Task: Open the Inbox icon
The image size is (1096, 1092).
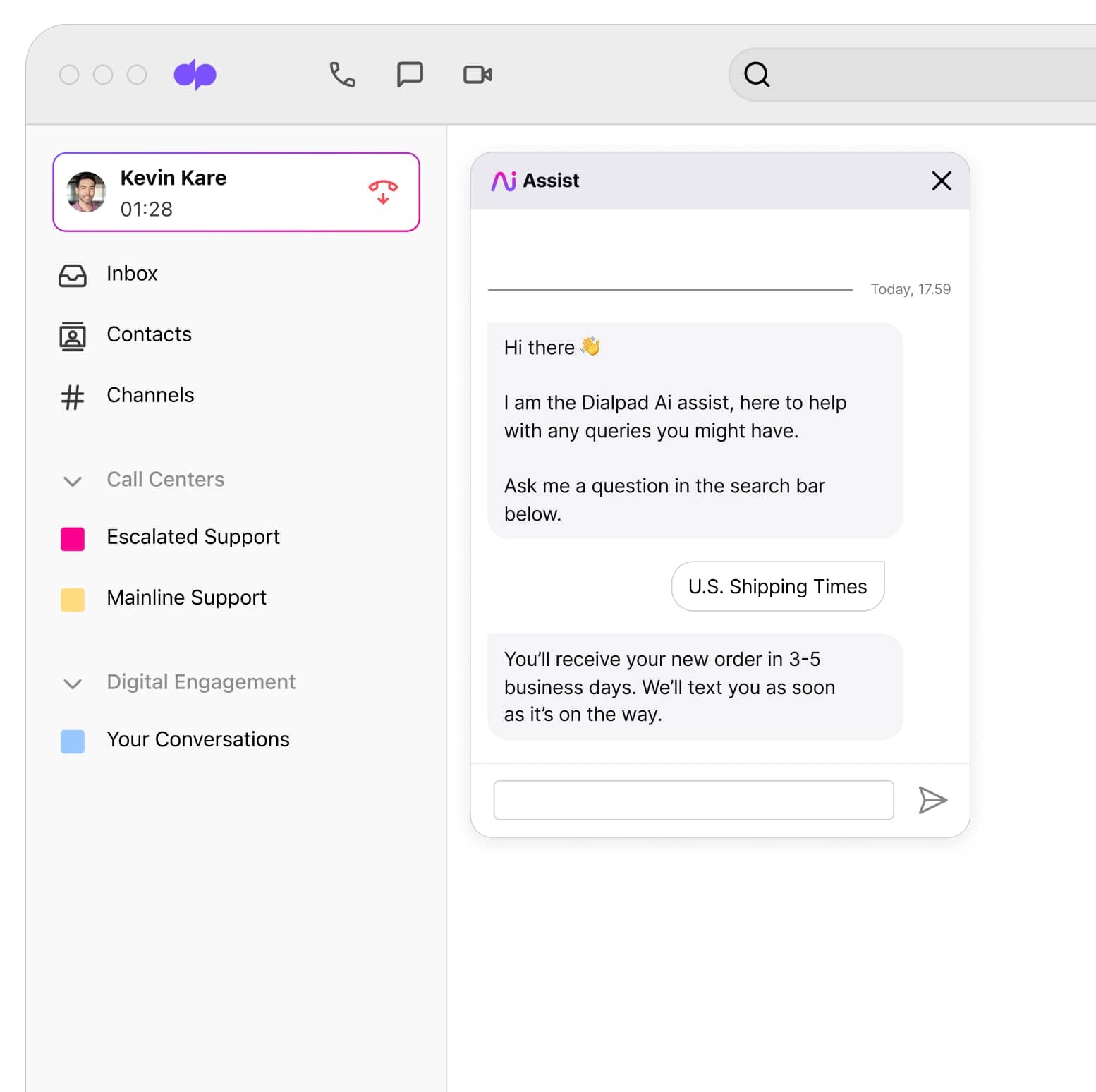Action: (72, 275)
